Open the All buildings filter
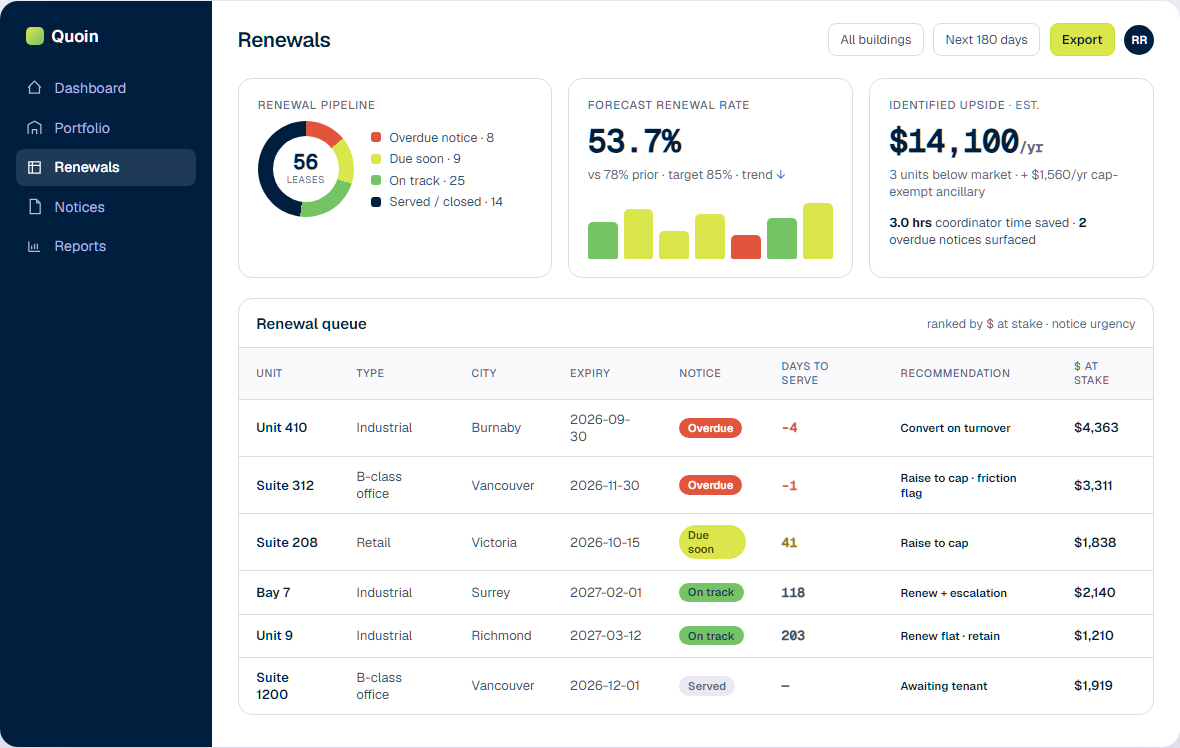1180x748 pixels. coord(875,40)
